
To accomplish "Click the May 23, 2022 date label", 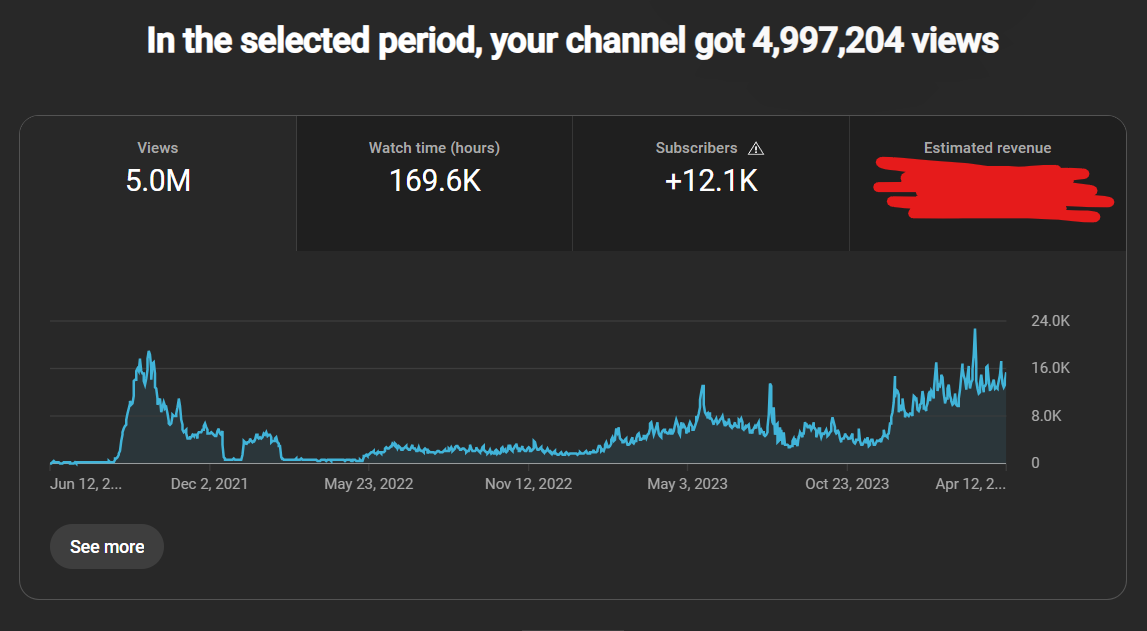I will (369, 484).
